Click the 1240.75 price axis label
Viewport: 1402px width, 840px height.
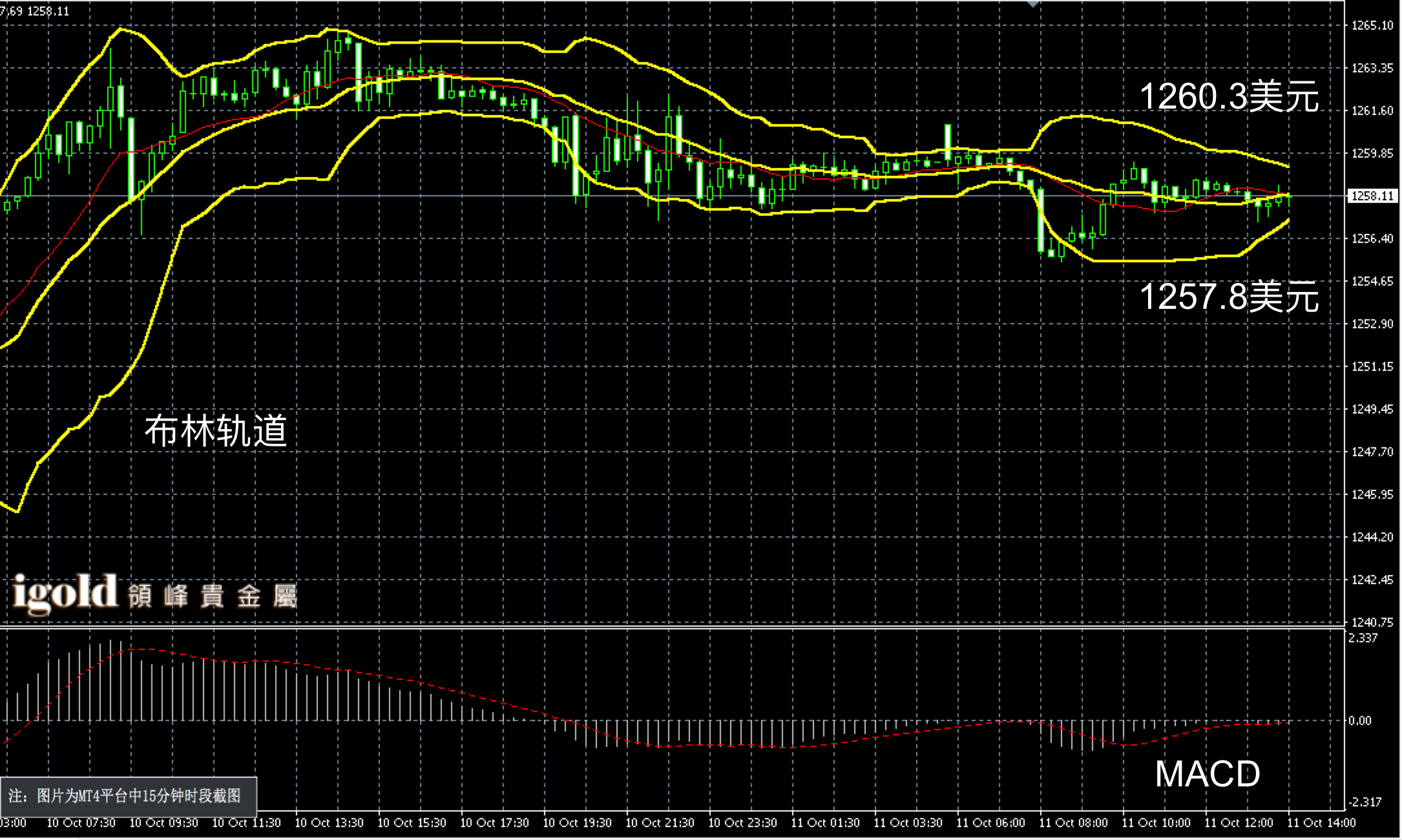1372,622
